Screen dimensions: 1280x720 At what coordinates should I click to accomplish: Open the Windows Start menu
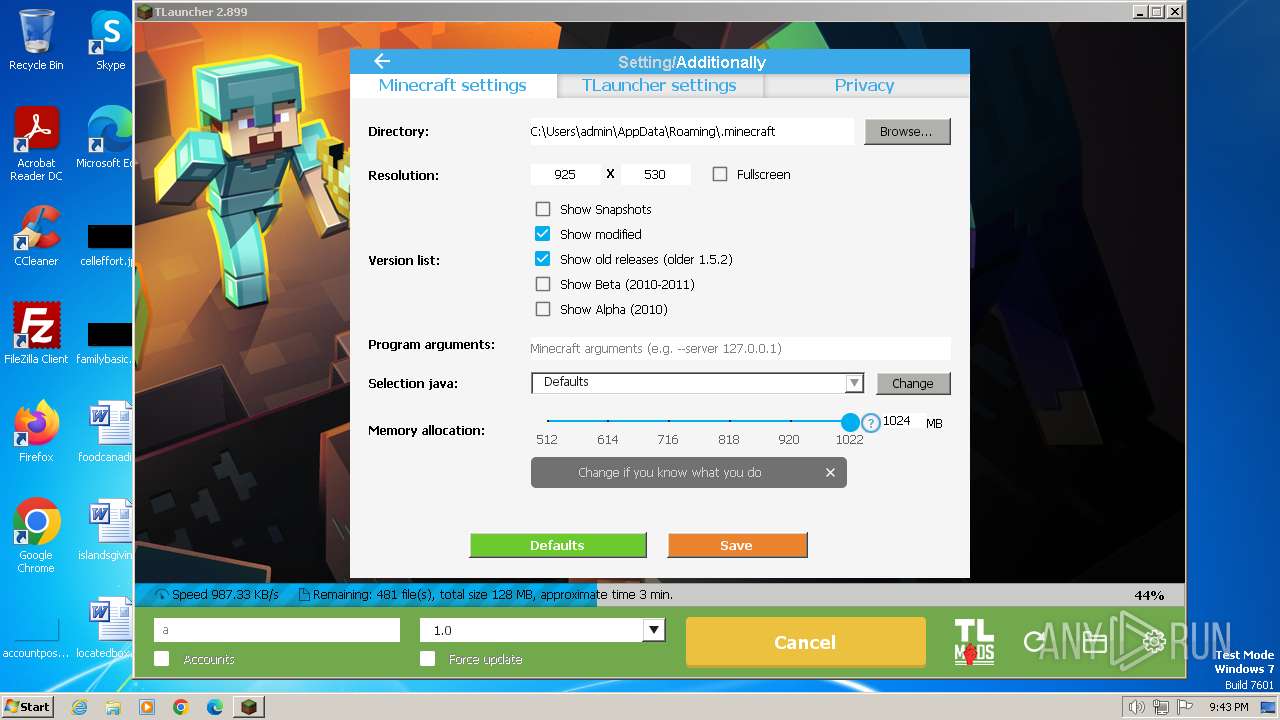point(28,707)
